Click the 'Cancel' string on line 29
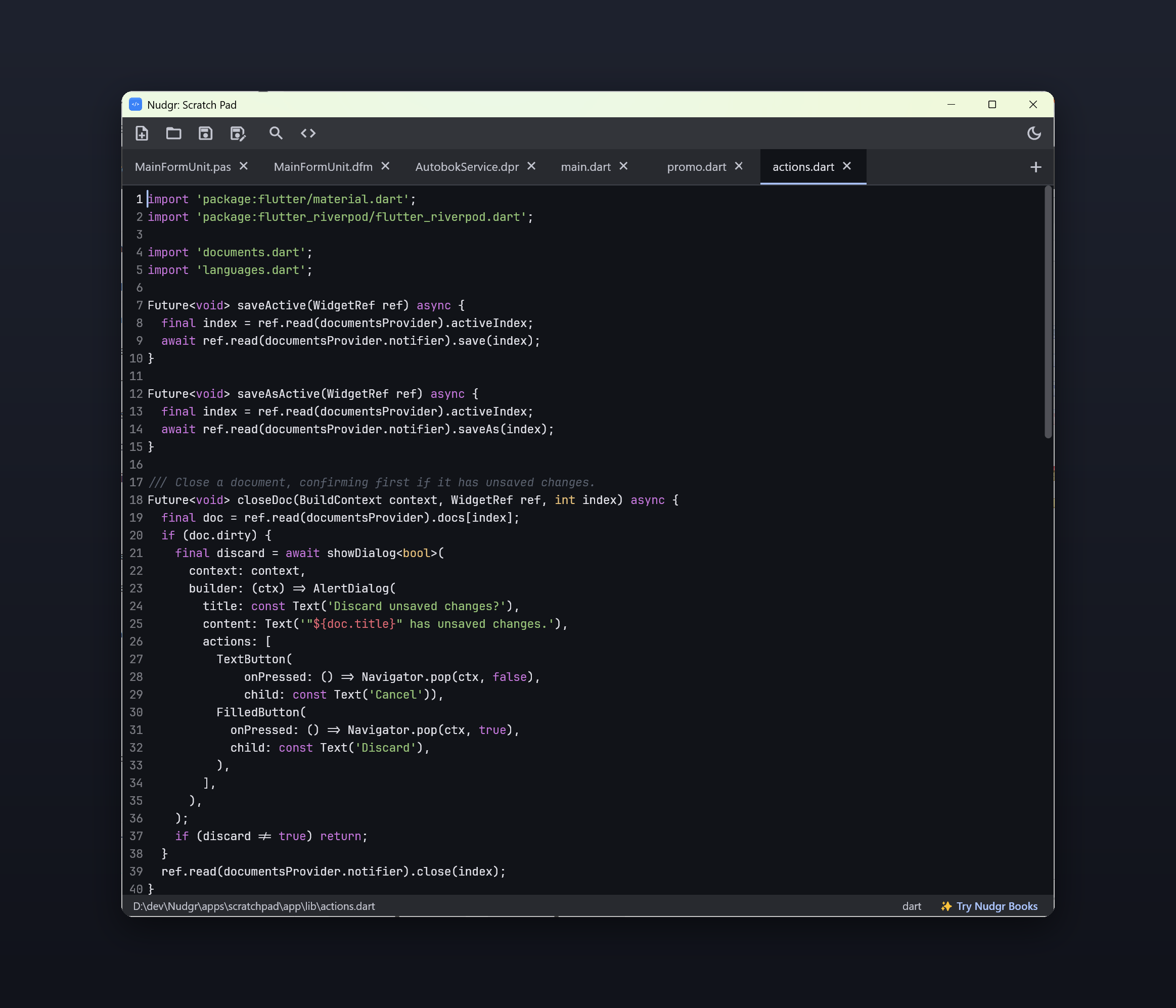The width and height of the screenshot is (1176, 1008). (x=395, y=695)
